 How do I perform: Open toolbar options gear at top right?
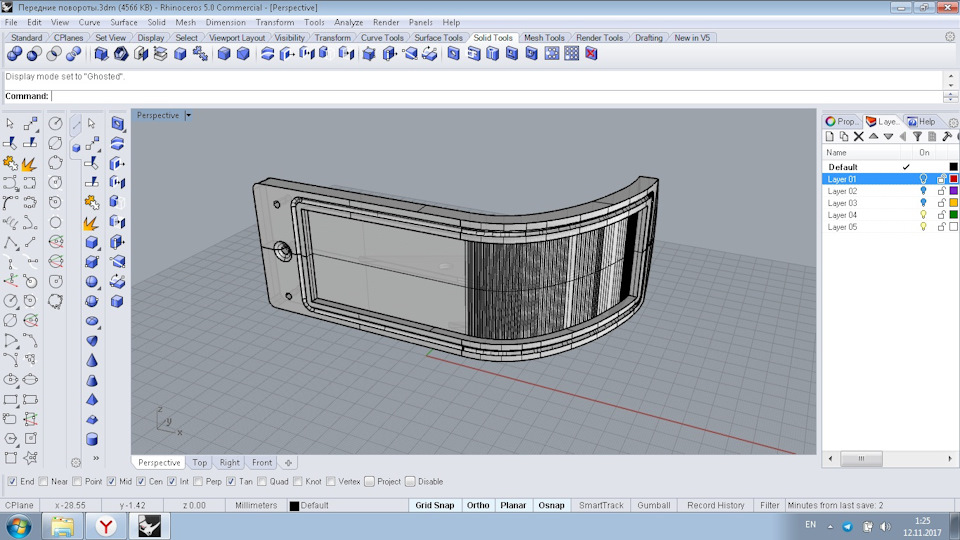pyautogui.click(x=950, y=37)
